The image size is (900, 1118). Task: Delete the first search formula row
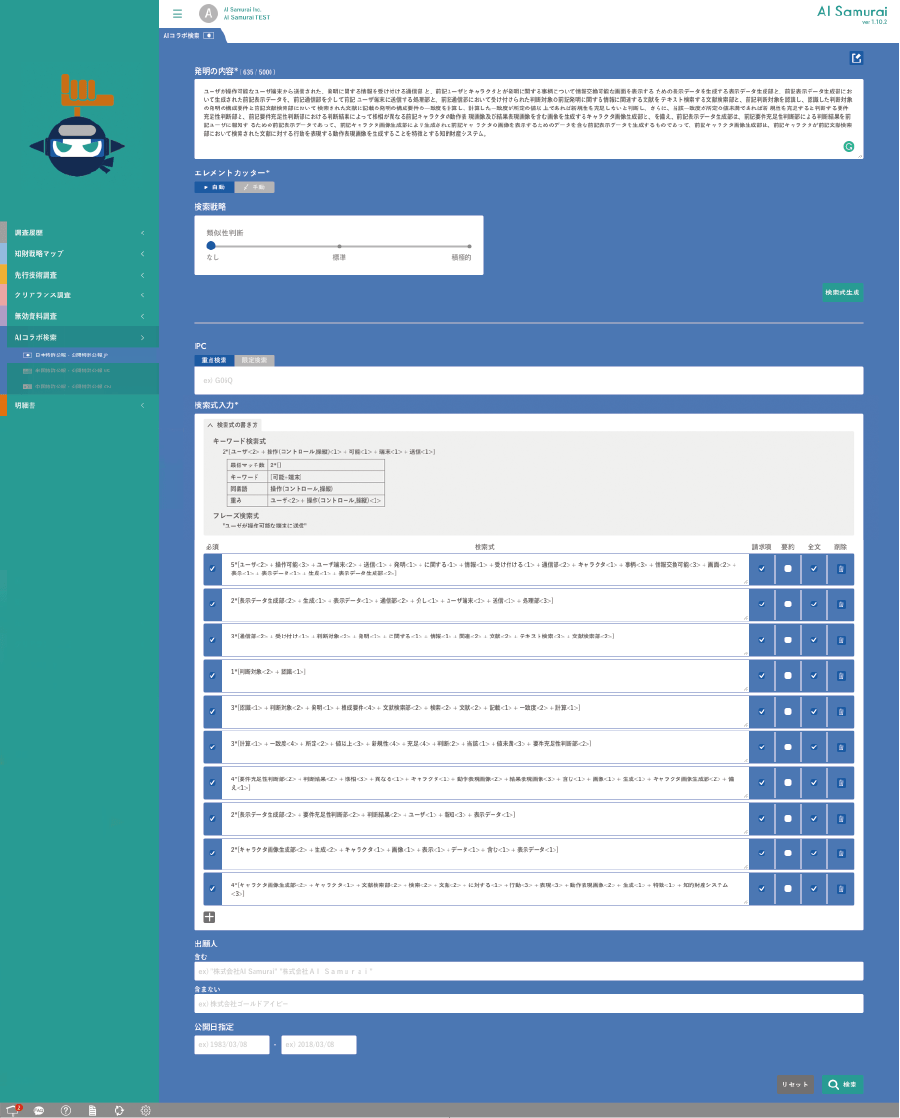840,569
